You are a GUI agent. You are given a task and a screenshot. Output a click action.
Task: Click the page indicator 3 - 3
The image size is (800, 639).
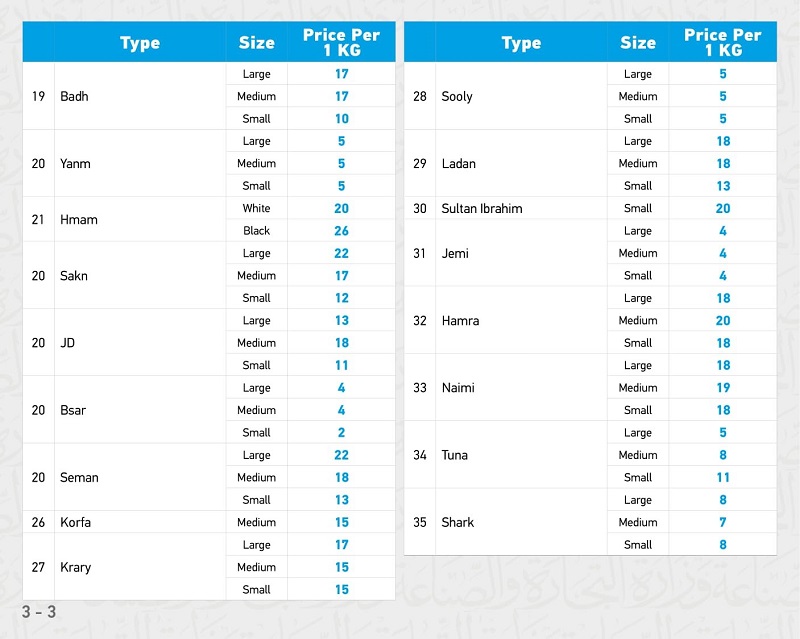39,611
